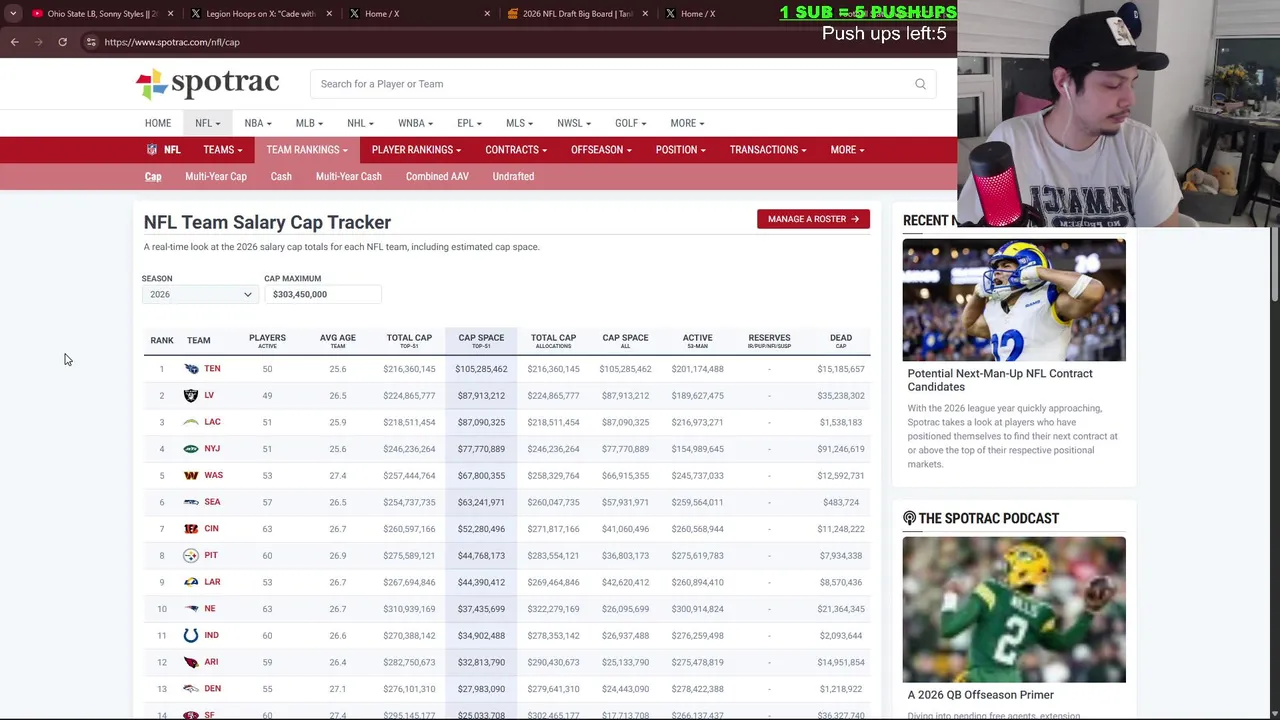
Task: Sort by Total Cap Top-51 header
Action: [409, 341]
